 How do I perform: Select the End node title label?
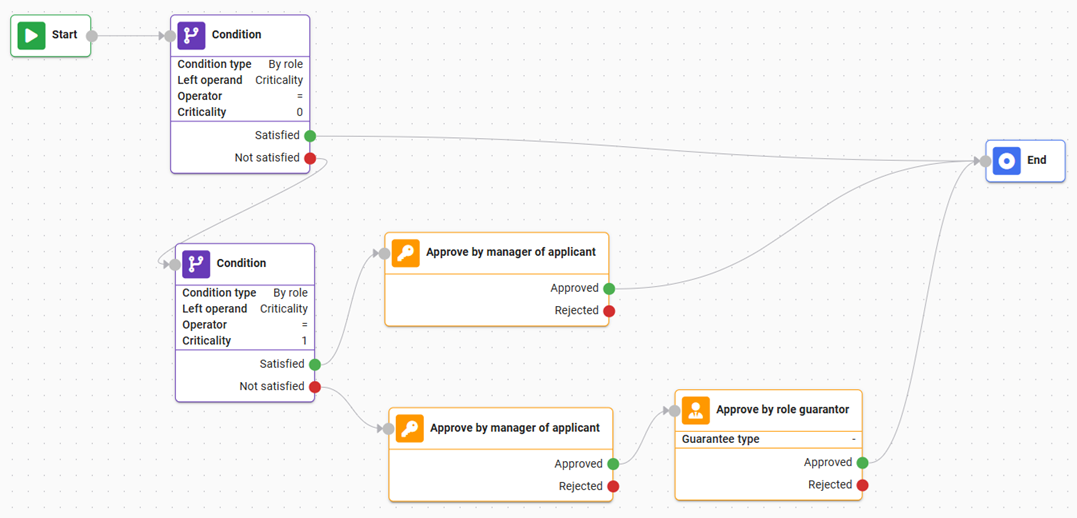tap(1037, 160)
